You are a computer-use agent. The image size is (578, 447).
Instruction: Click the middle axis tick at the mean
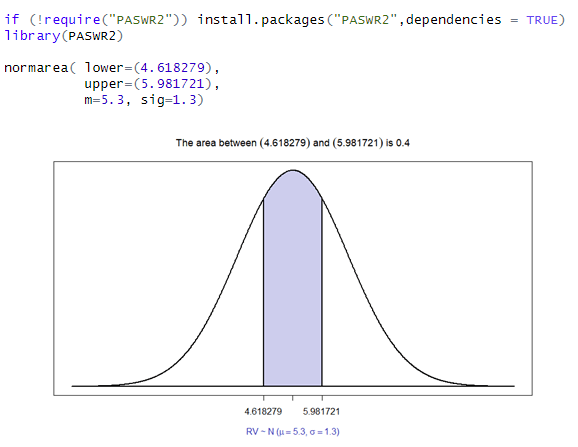pyautogui.click(x=293, y=398)
